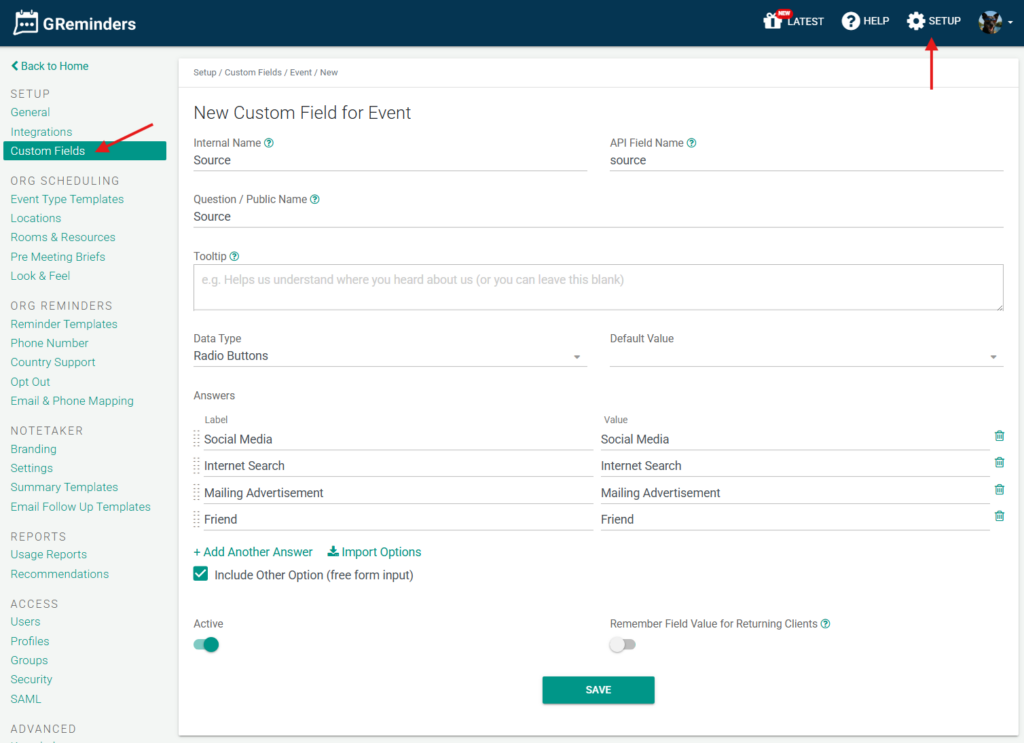Click Add Another Answer link

253,552
